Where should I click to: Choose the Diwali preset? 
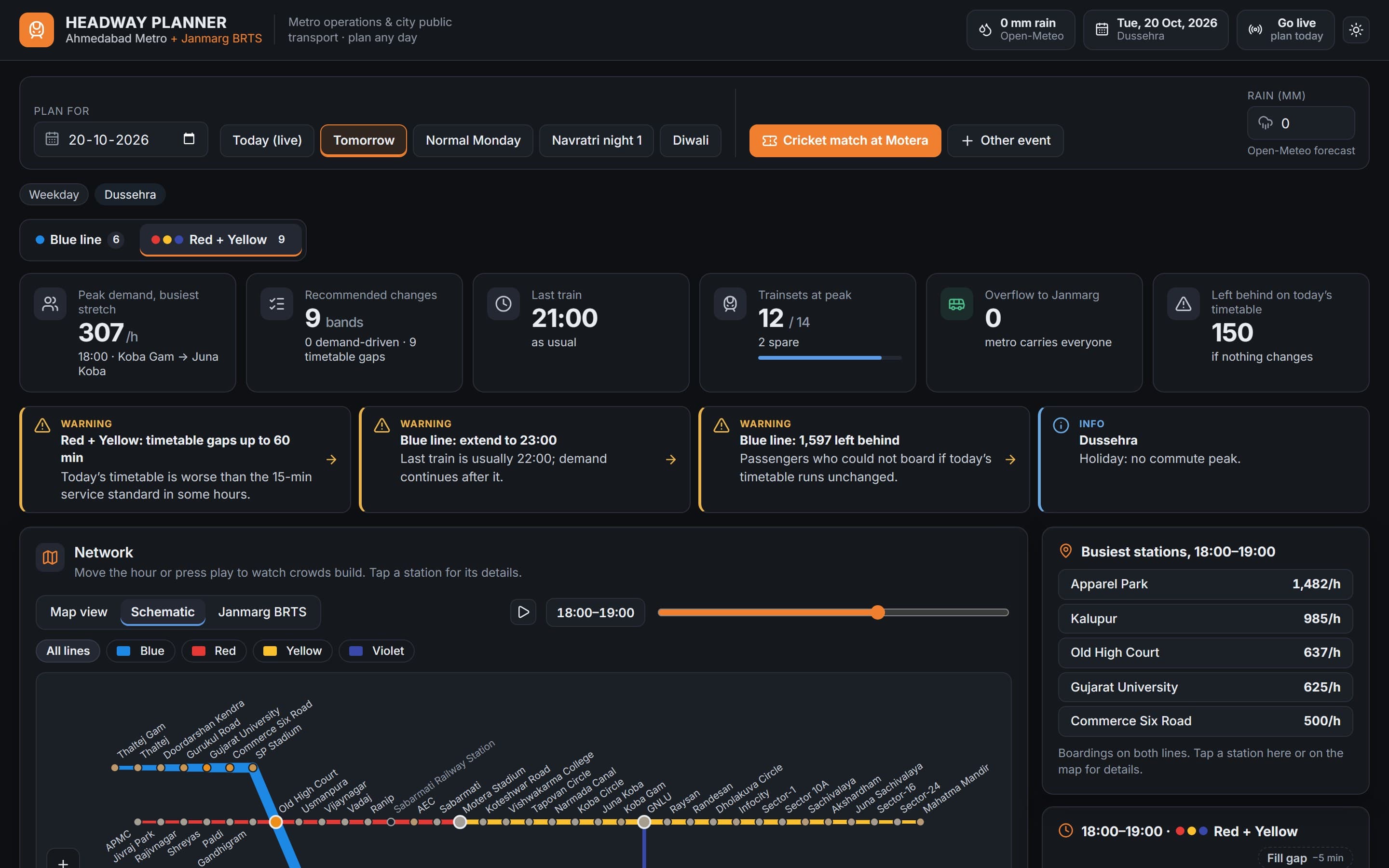tap(691, 141)
